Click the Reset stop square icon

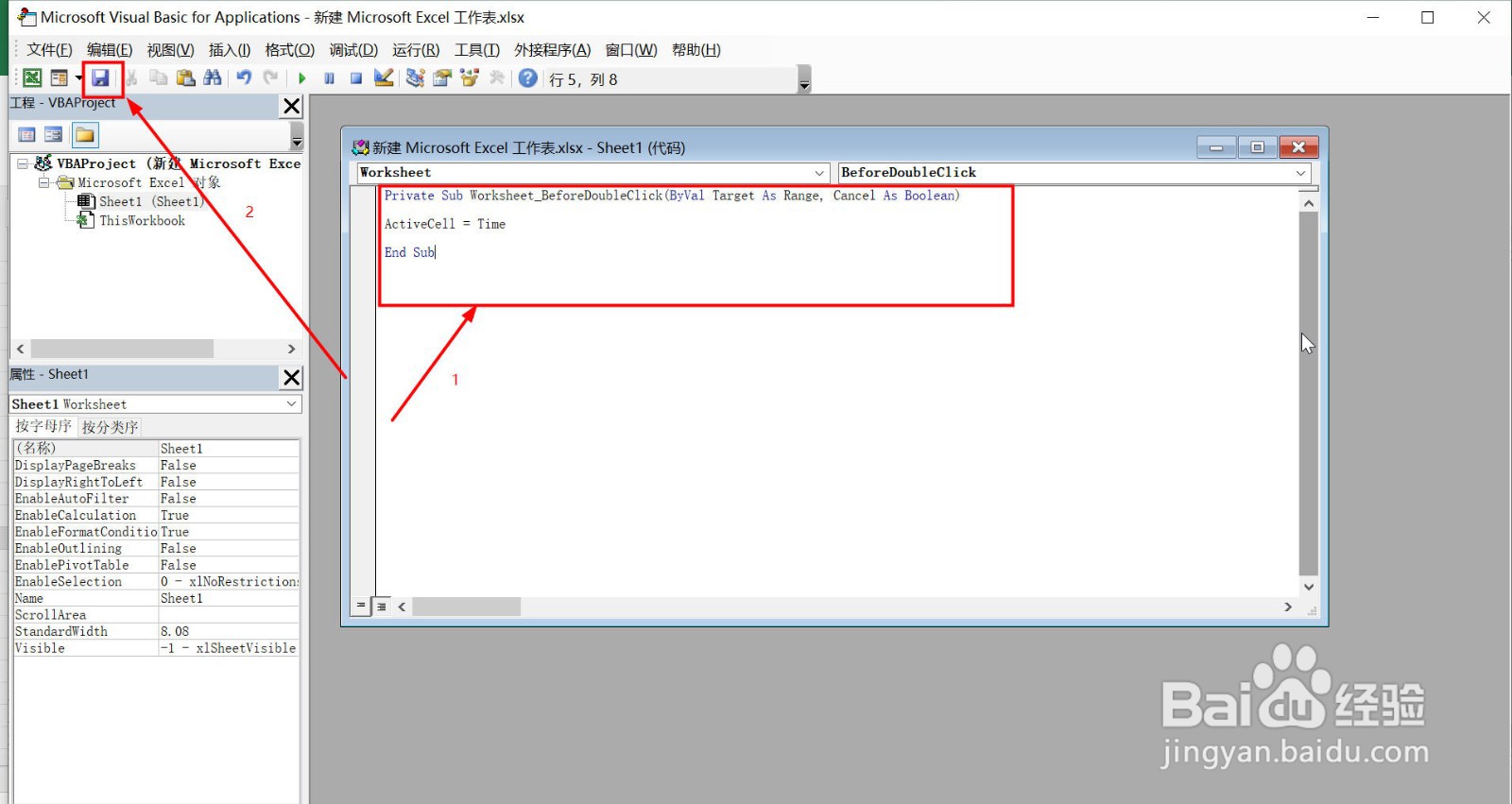click(x=356, y=78)
